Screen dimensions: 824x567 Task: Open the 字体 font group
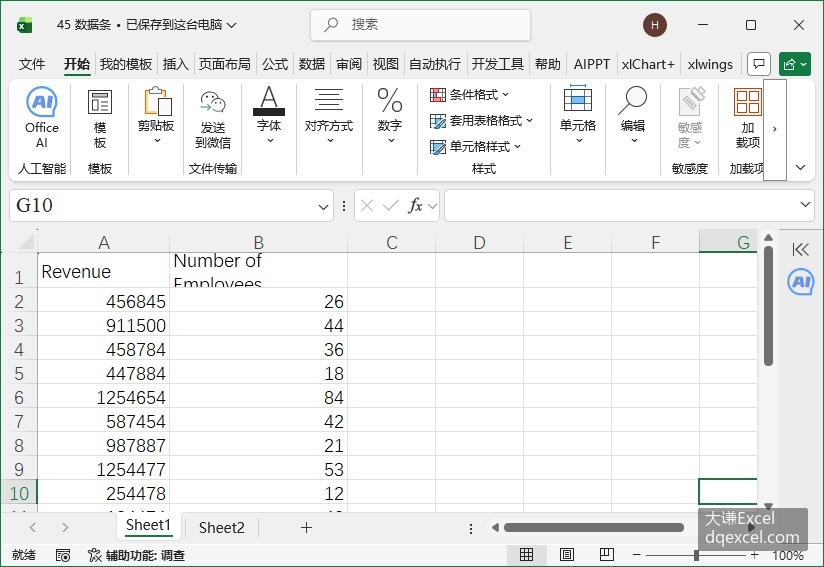point(269,115)
